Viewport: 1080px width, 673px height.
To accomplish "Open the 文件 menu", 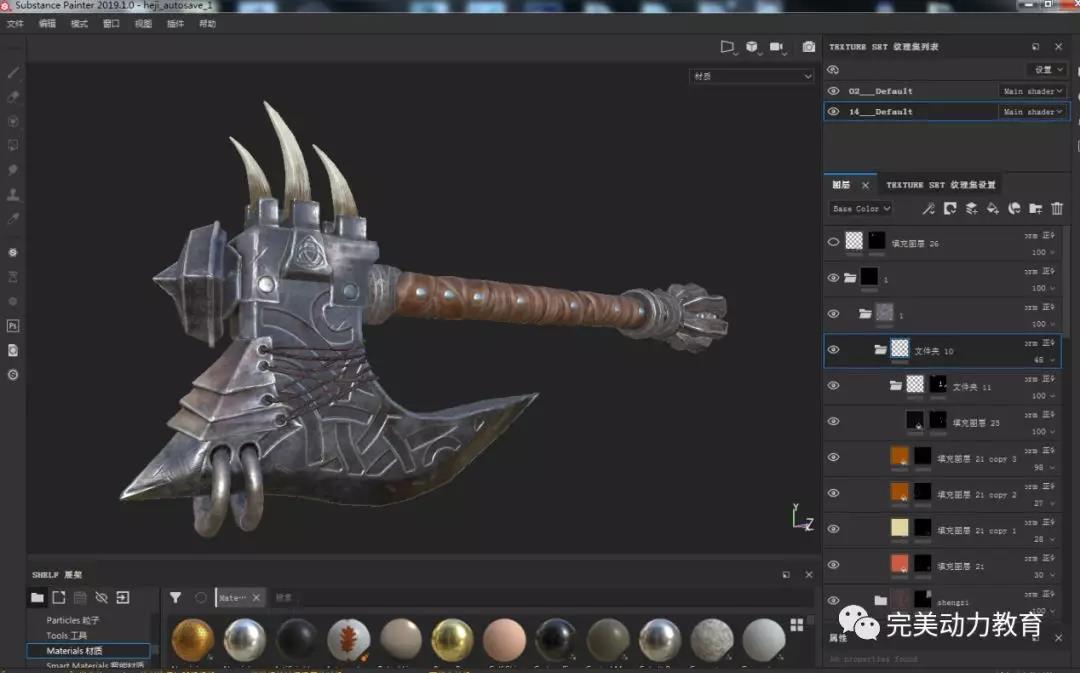I will (15, 24).
